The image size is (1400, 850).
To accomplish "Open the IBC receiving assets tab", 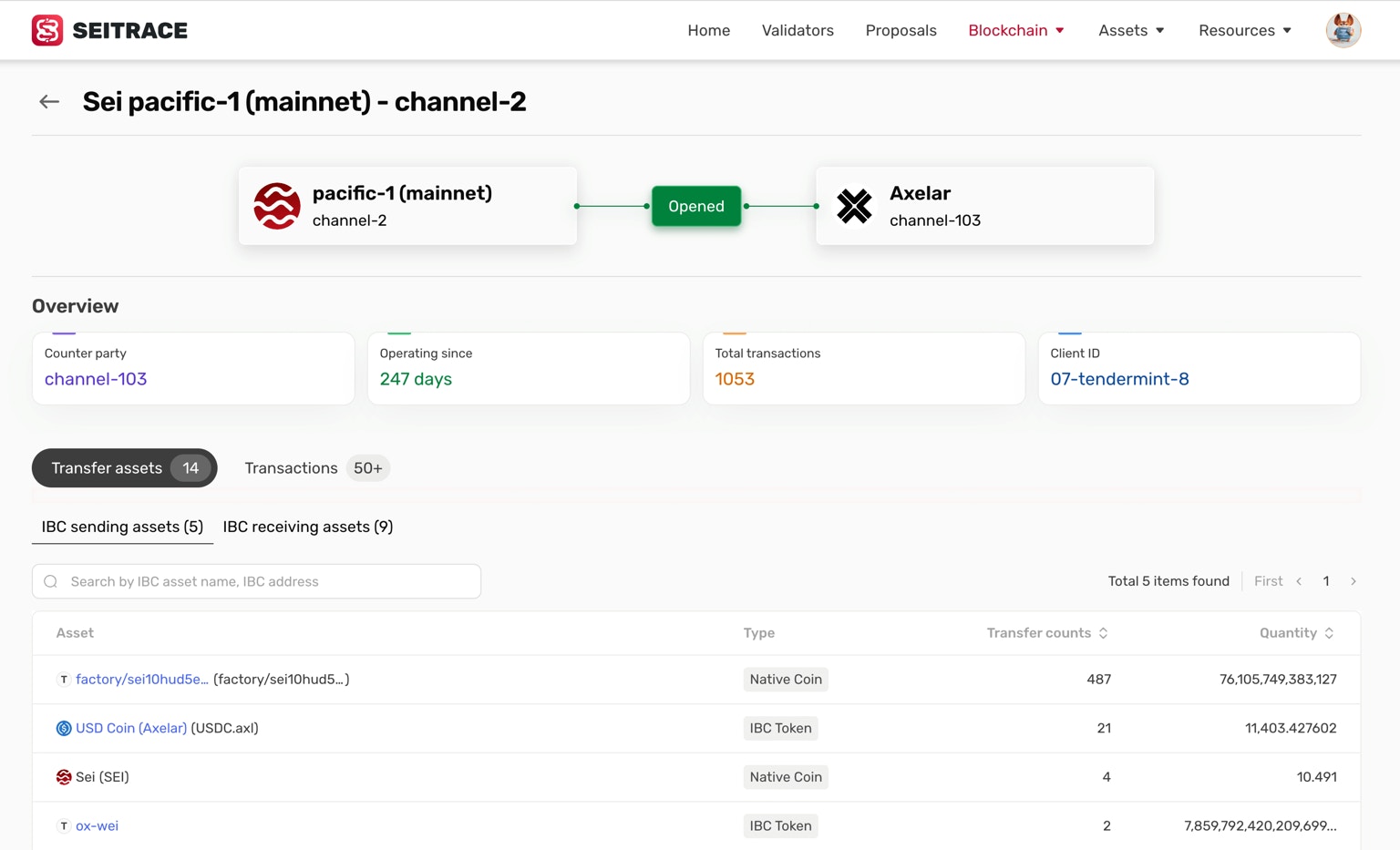I will 307,527.
